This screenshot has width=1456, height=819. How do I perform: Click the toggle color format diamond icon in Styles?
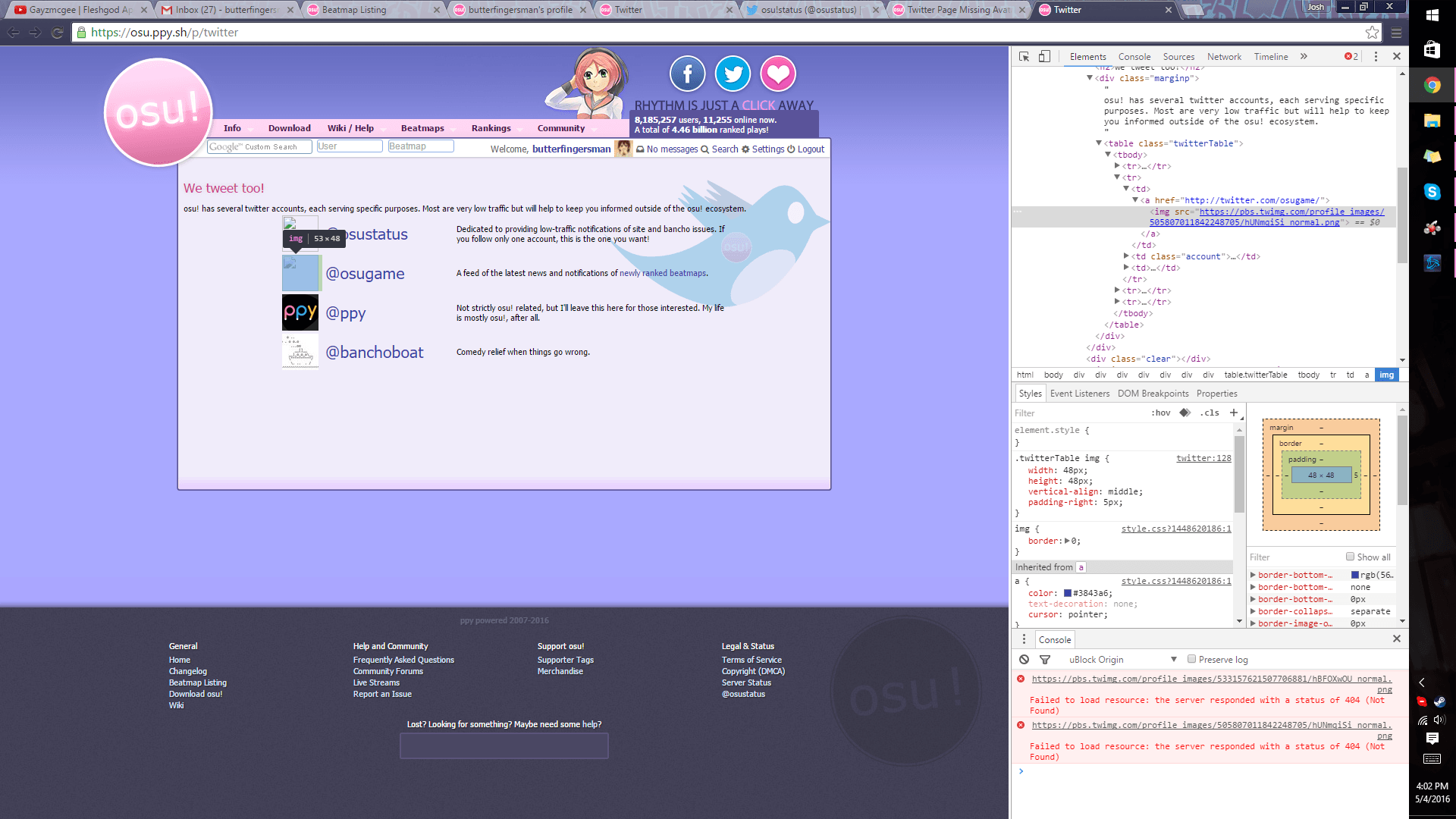point(1185,413)
